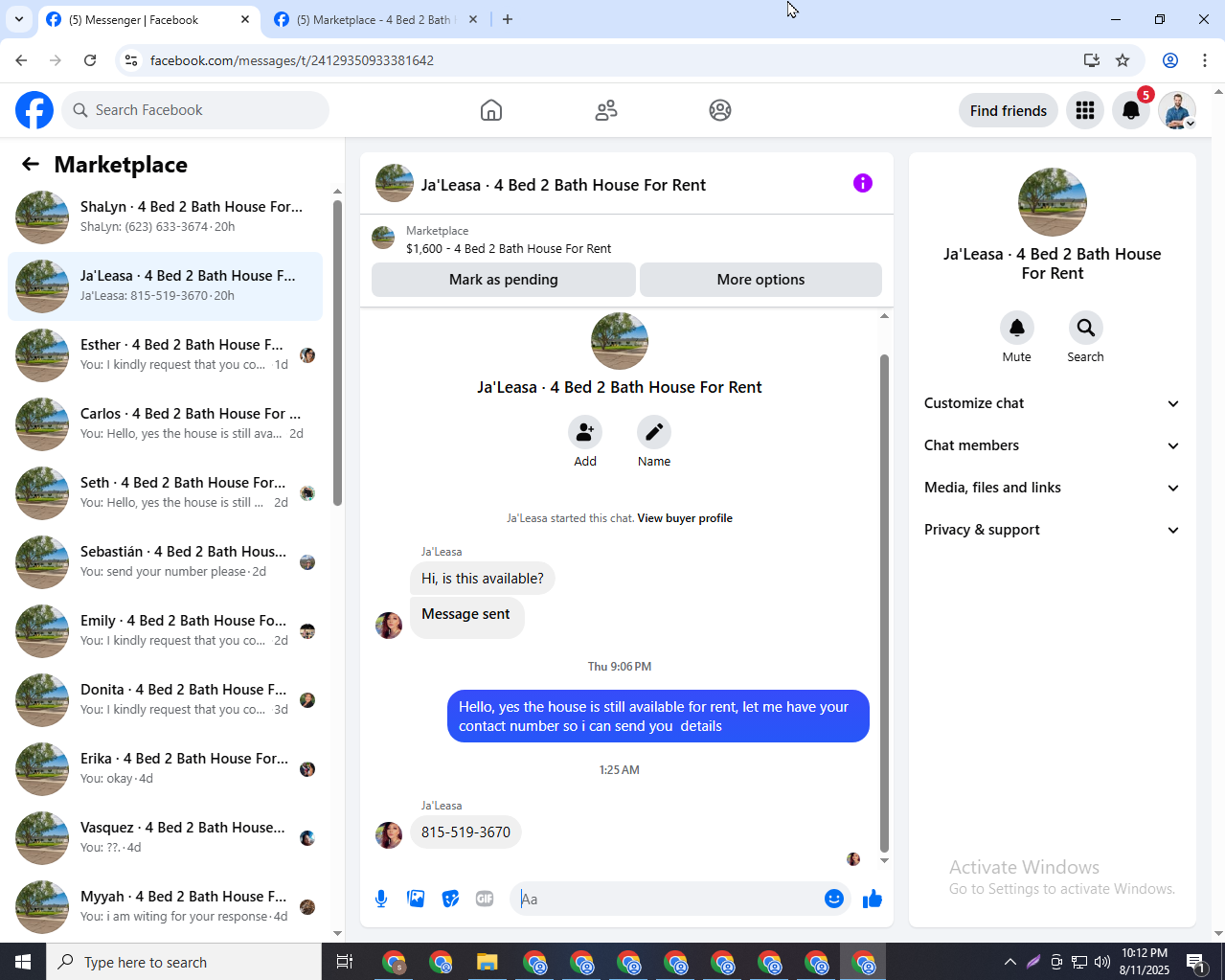Click More options button
Image resolution: width=1225 pixels, height=980 pixels.
[x=760, y=280]
